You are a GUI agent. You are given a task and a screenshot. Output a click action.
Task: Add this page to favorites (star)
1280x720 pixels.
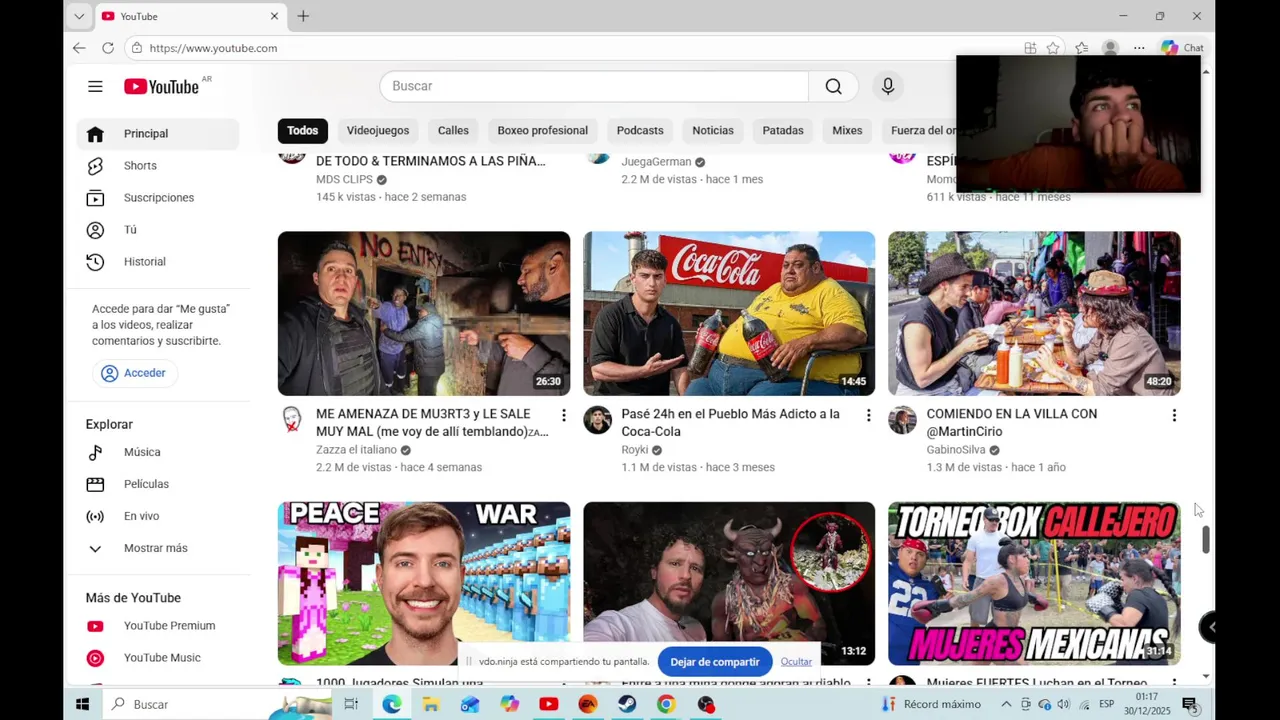[x=1053, y=48]
